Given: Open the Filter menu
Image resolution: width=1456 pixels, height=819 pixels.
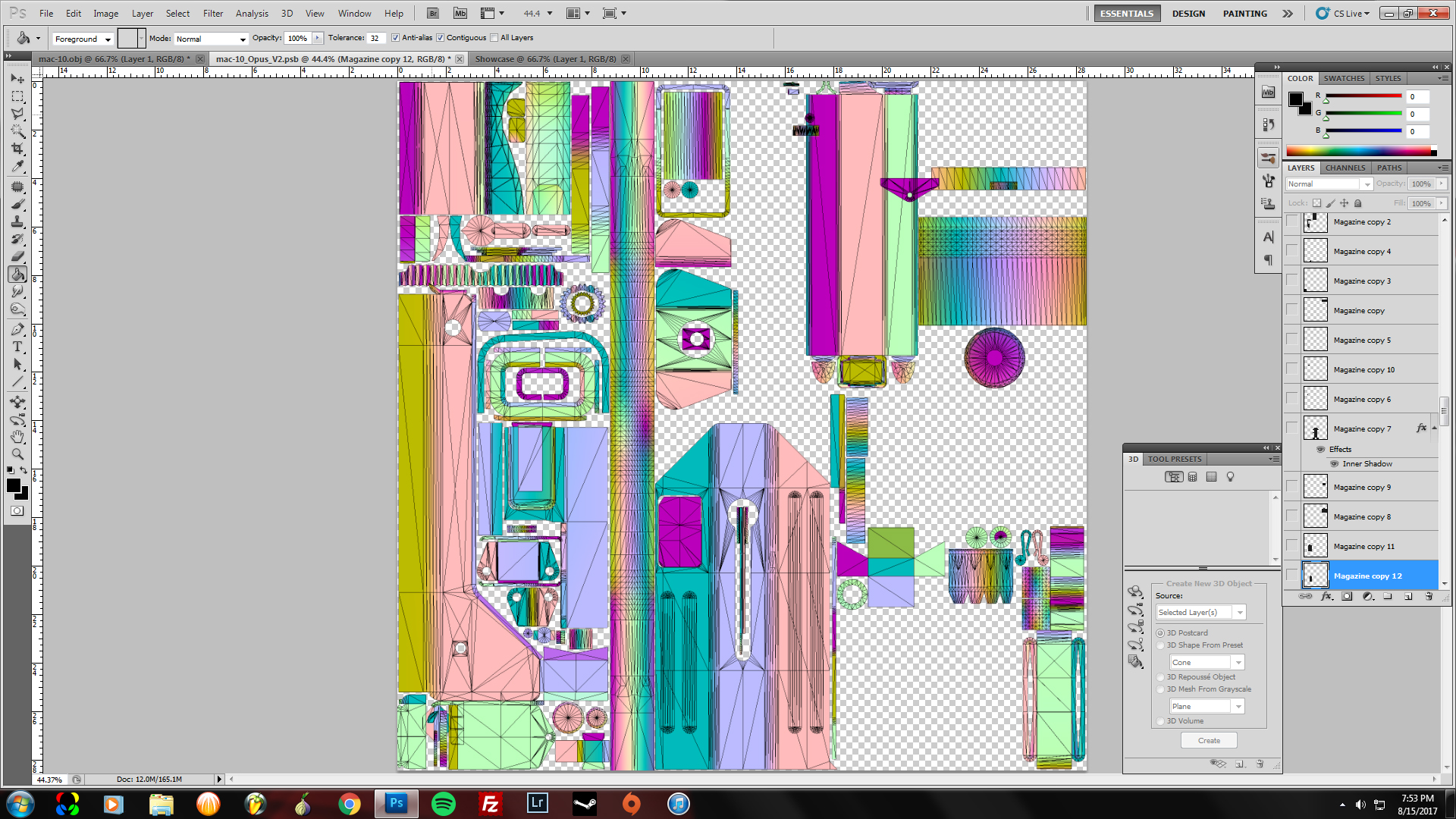Looking at the screenshot, I should [212, 14].
